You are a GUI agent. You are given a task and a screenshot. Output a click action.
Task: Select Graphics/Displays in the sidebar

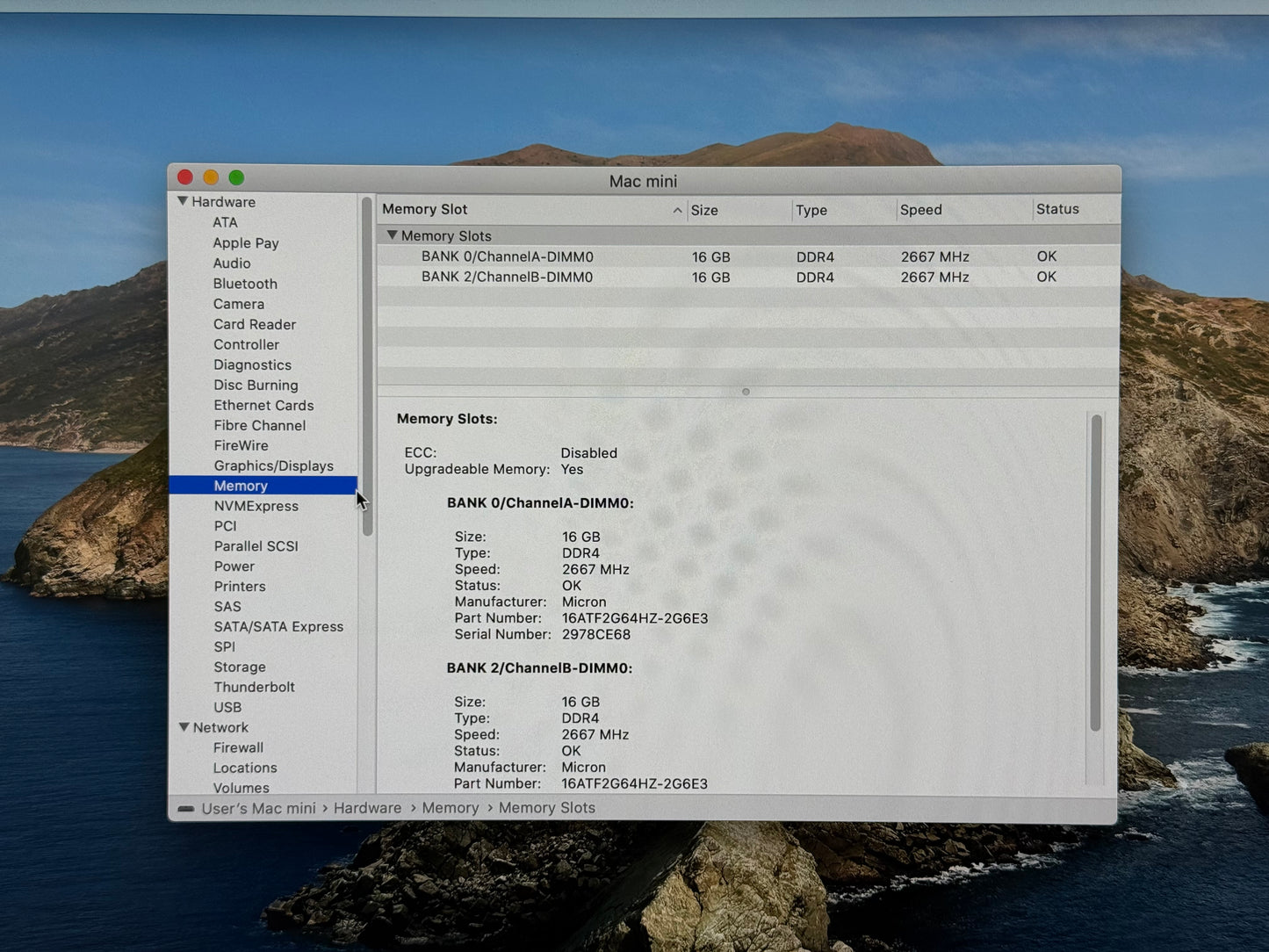273,465
